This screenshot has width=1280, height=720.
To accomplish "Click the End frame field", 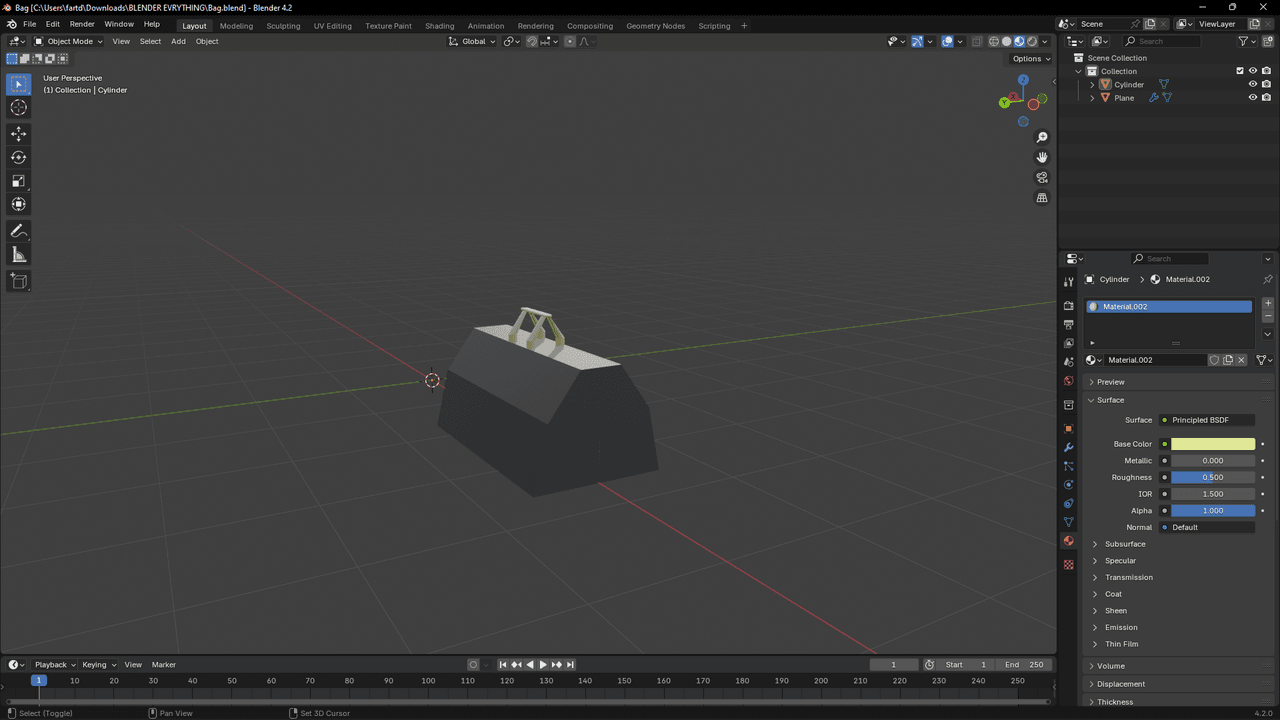I will 1026,665.
